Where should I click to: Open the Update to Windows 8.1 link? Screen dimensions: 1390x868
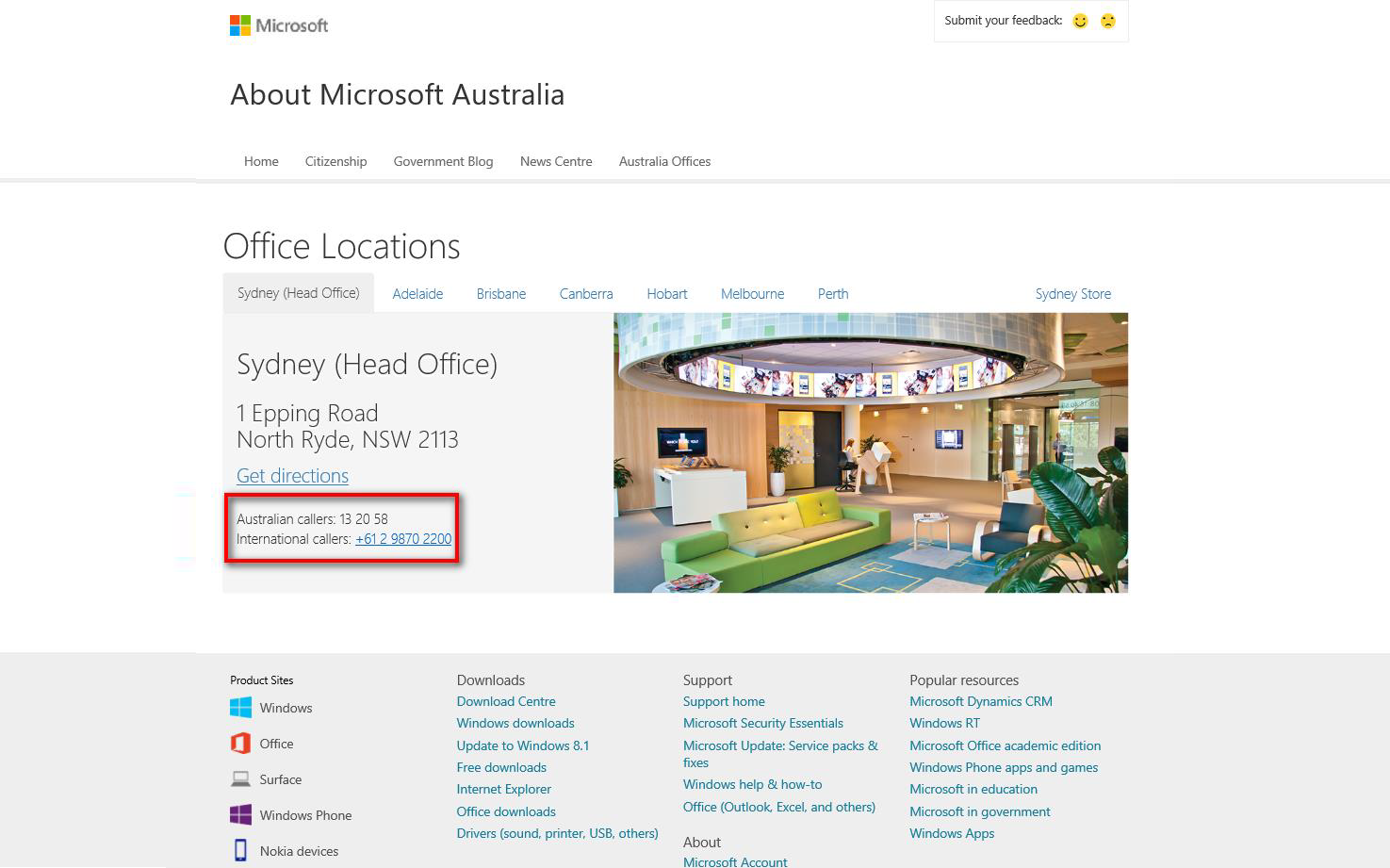[x=523, y=745]
